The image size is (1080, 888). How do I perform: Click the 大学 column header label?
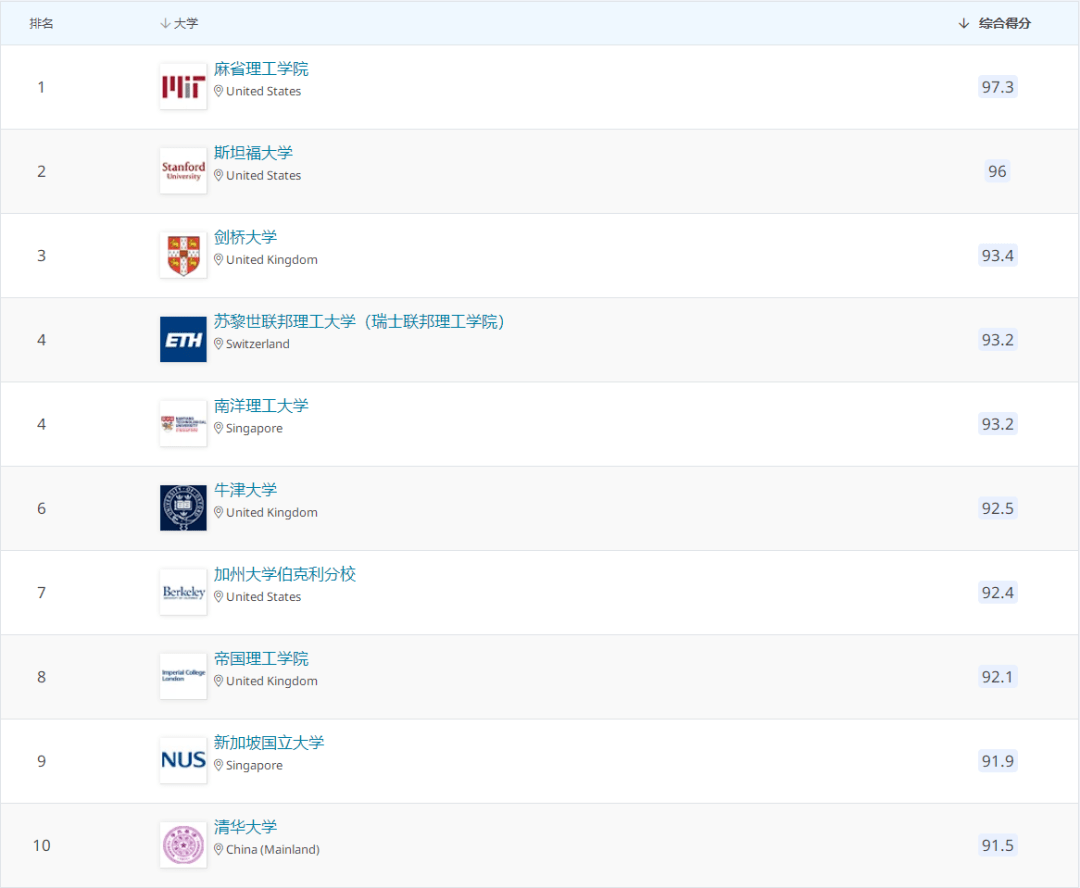(186, 23)
